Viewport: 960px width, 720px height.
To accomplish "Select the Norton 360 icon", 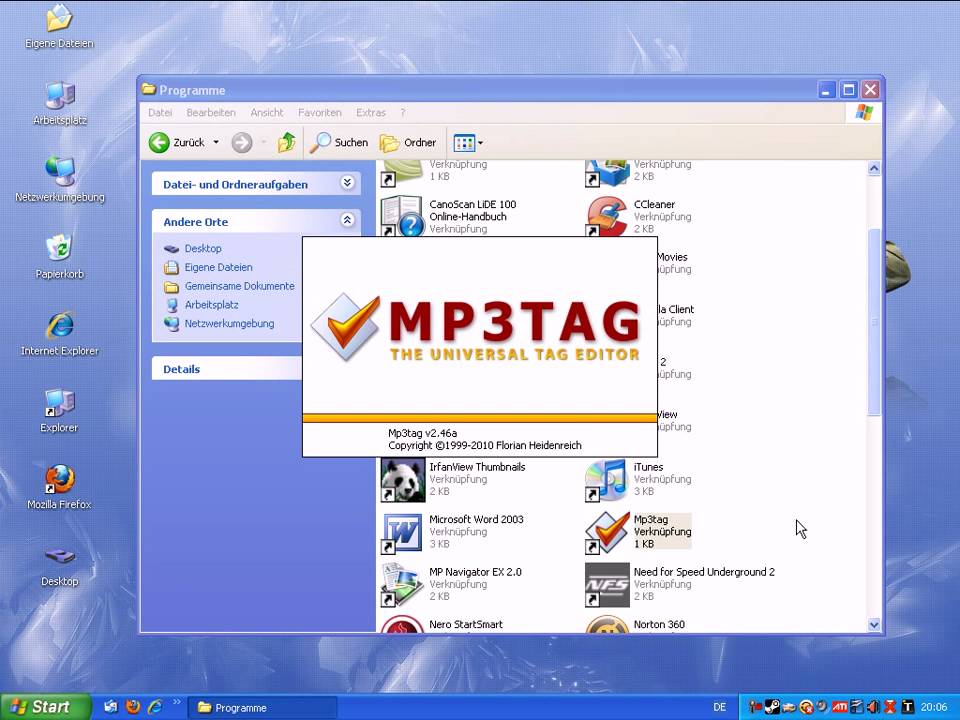I will [x=607, y=624].
